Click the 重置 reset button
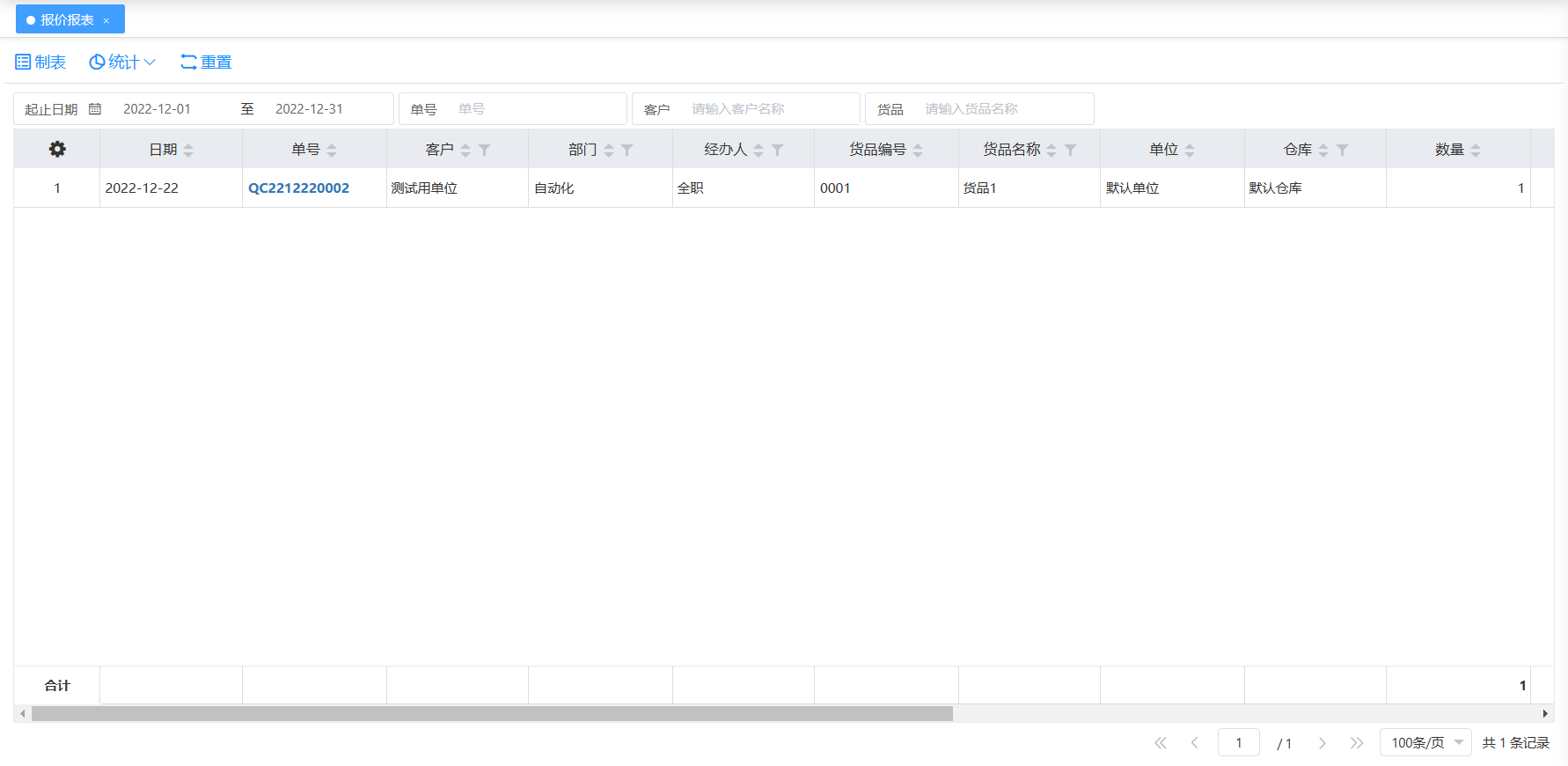The height and width of the screenshot is (766, 1568). click(x=206, y=63)
